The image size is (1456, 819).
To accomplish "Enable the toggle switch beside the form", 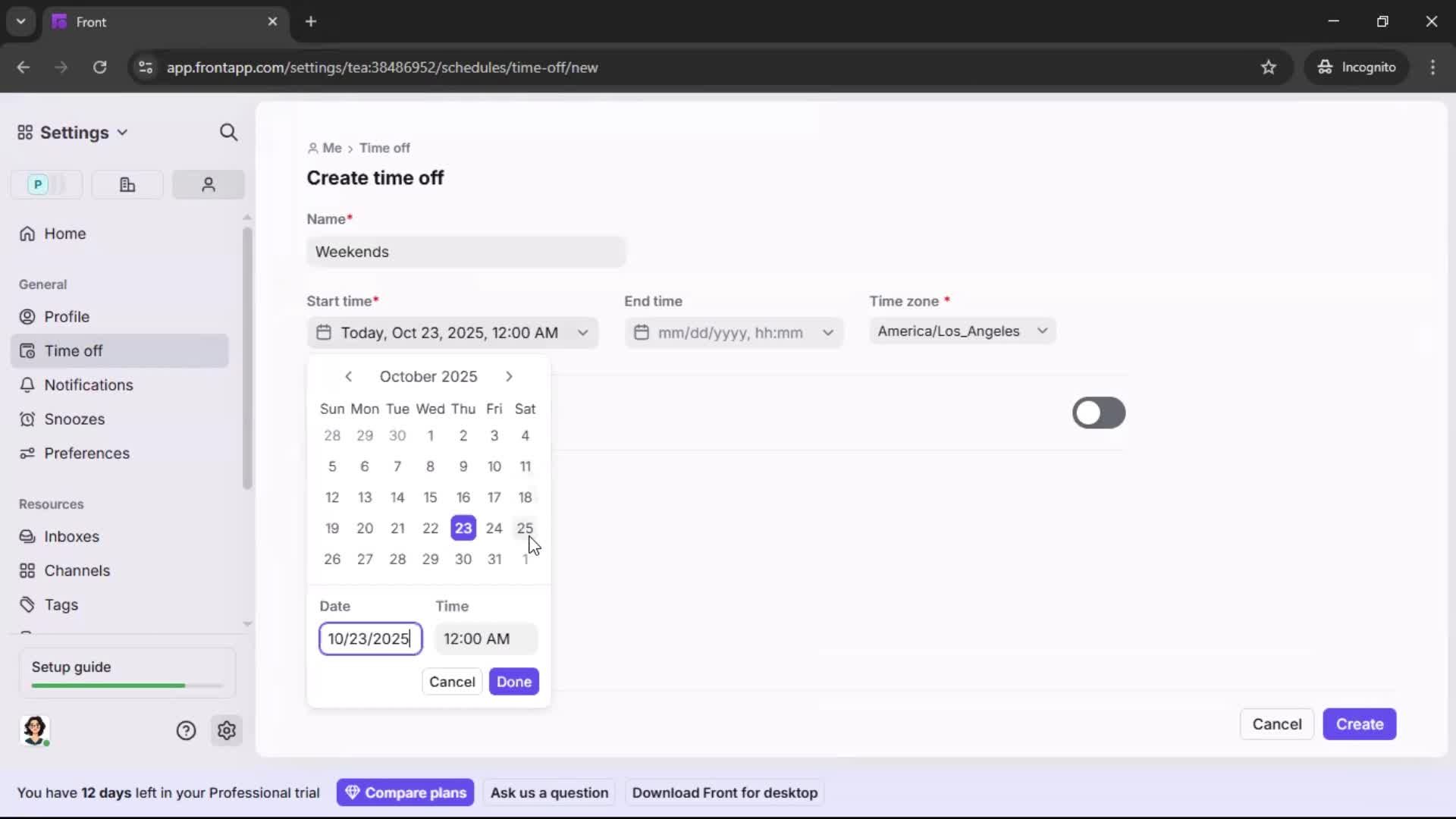I will click(x=1098, y=413).
